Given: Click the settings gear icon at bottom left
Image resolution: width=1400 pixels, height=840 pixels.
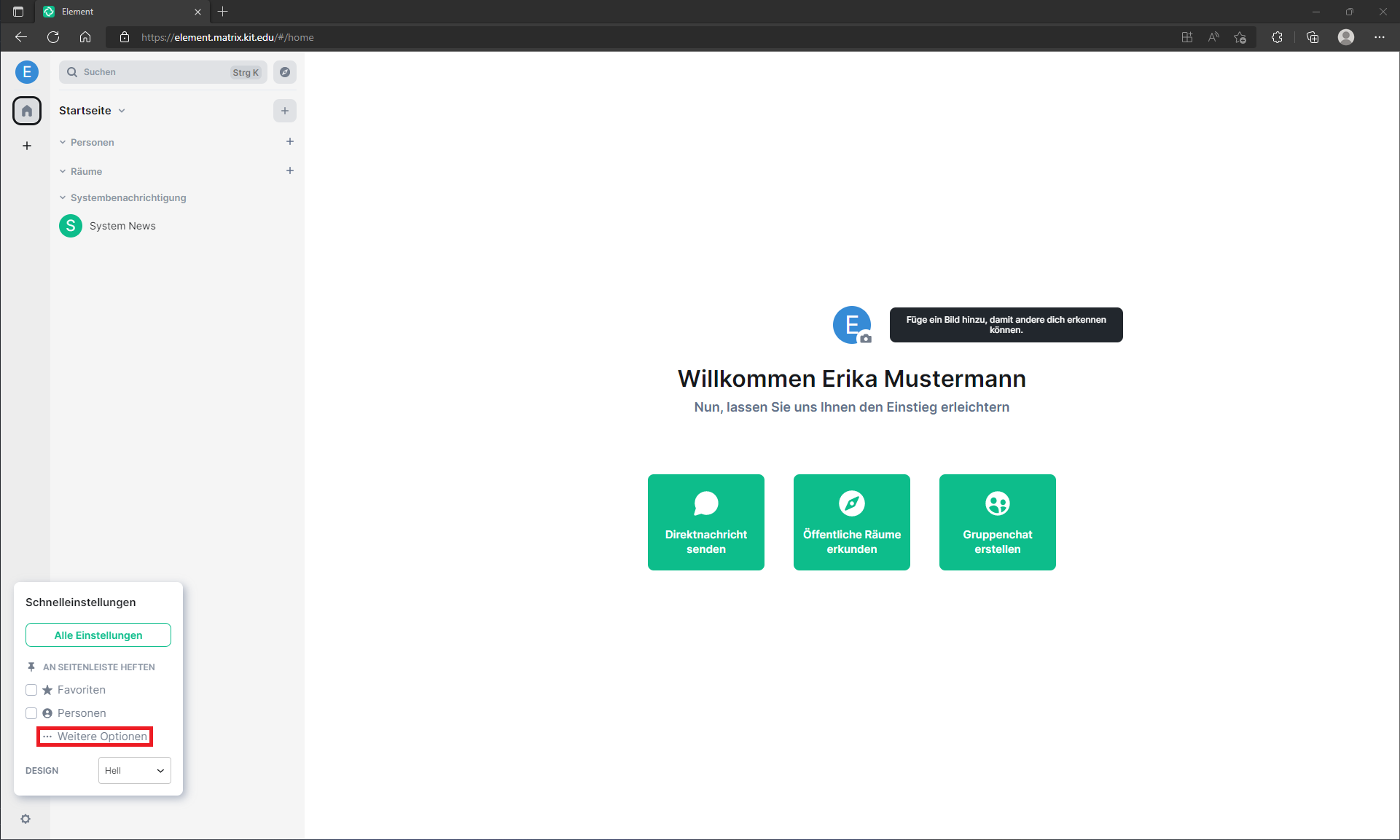Looking at the screenshot, I should click(x=25, y=819).
